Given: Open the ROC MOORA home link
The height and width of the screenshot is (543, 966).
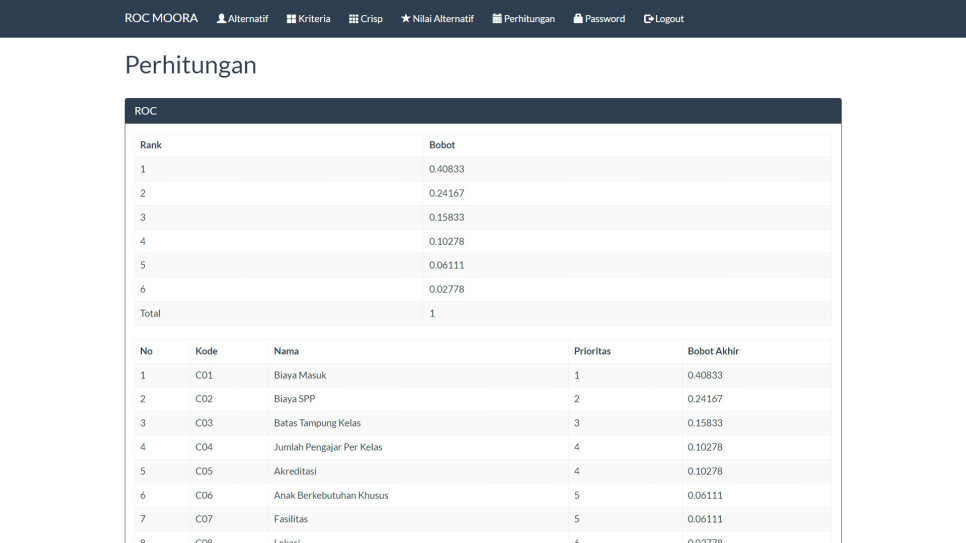Looking at the screenshot, I should point(161,18).
